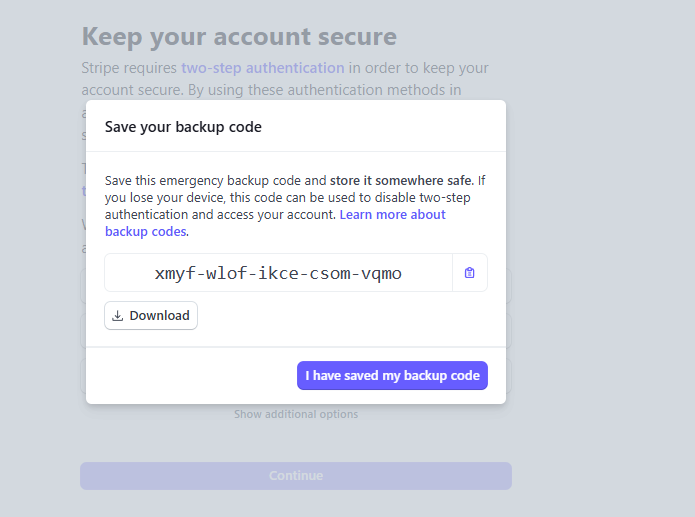Click the 'Save your backup code' dialog title

tap(183, 127)
